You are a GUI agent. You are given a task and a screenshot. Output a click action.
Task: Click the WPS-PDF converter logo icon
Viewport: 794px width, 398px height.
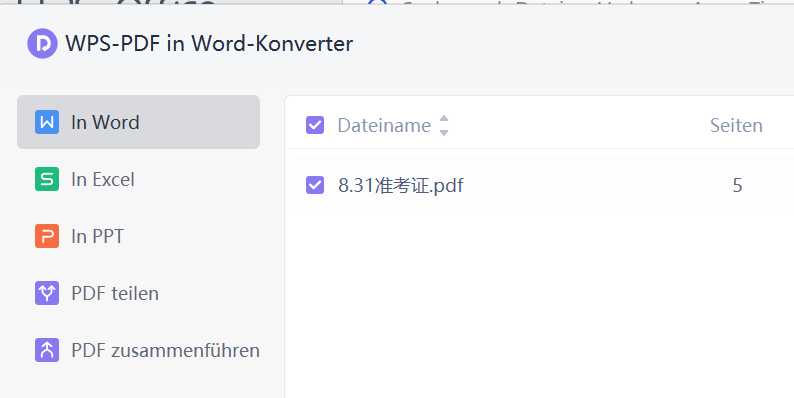(x=43, y=44)
